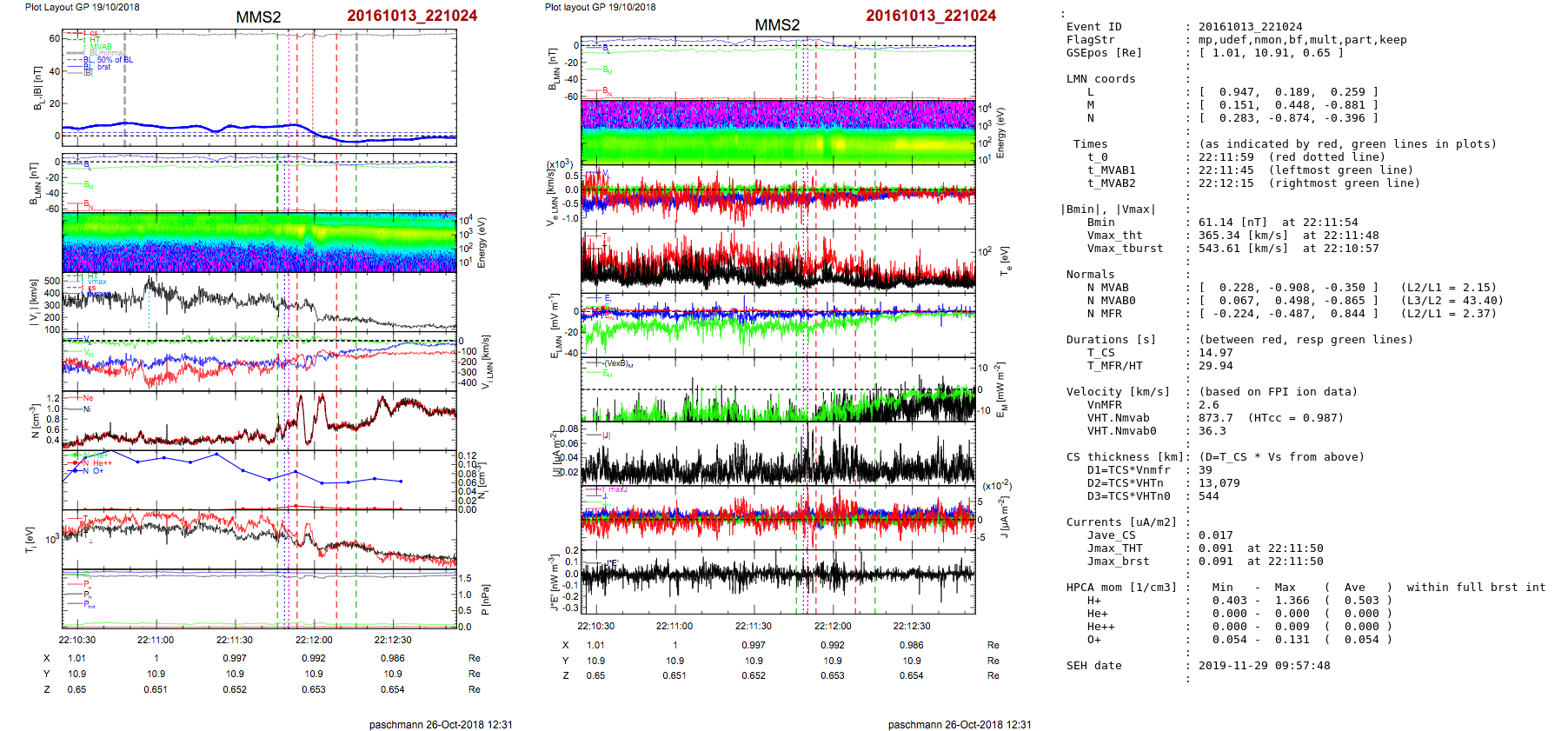Click the 'Vmax_tht' label

click(x=1114, y=236)
